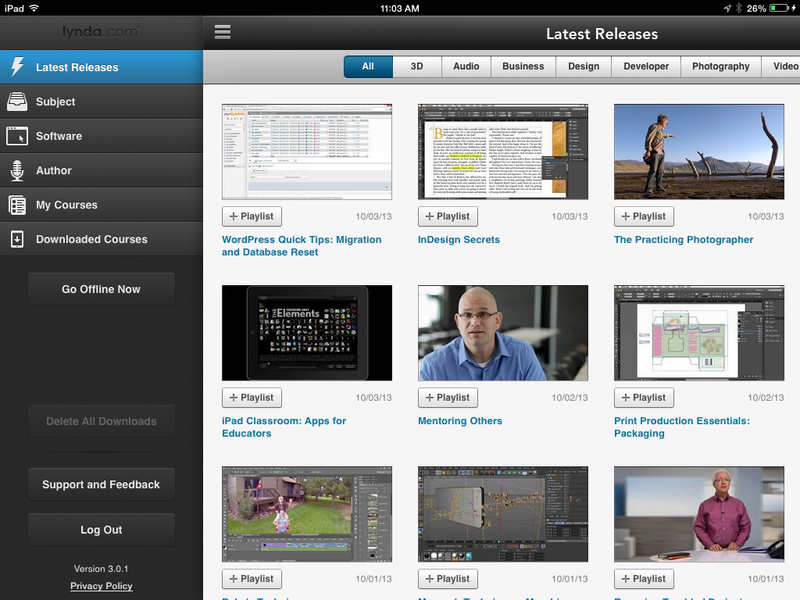Select the Photography category tab
This screenshot has width=800, height=600.
point(720,67)
